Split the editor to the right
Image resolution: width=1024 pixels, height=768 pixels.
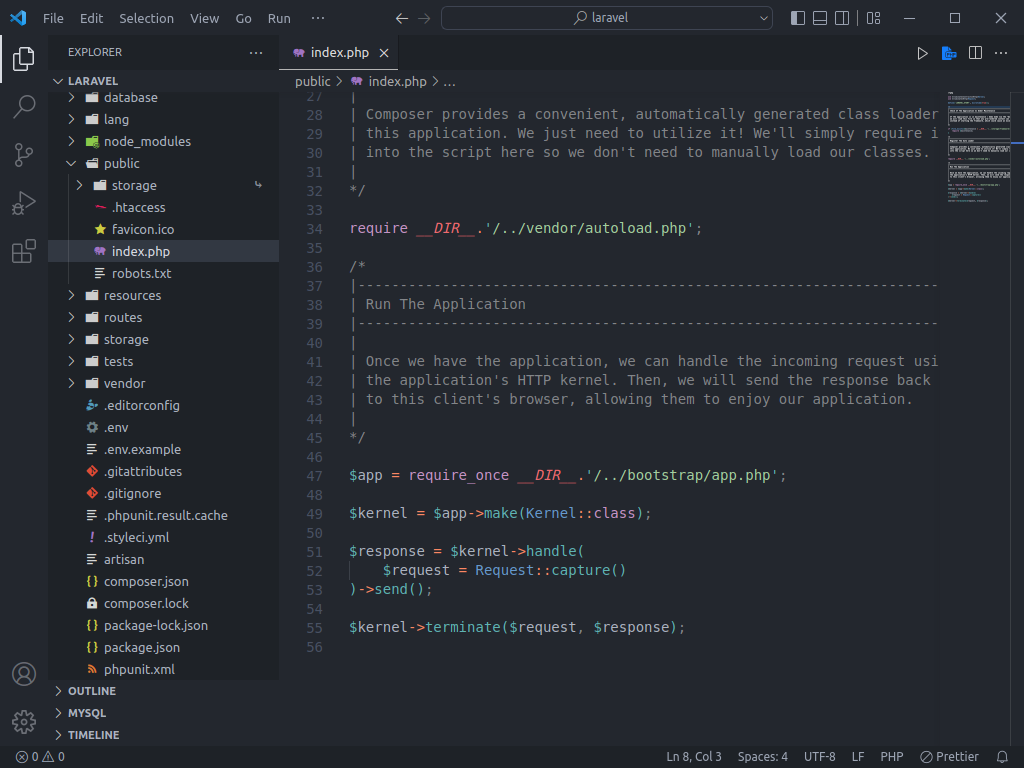(x=975, y=53)
